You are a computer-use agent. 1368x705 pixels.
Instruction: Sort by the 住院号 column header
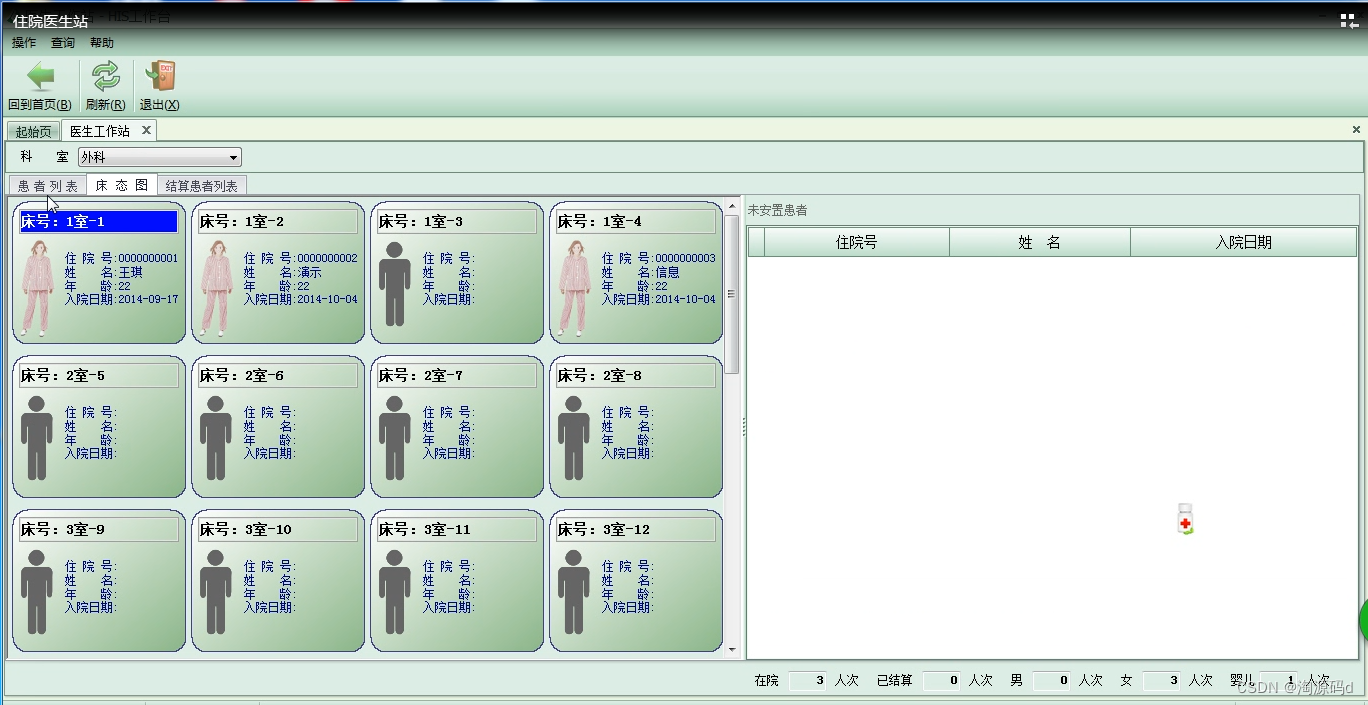coord(857,242)
